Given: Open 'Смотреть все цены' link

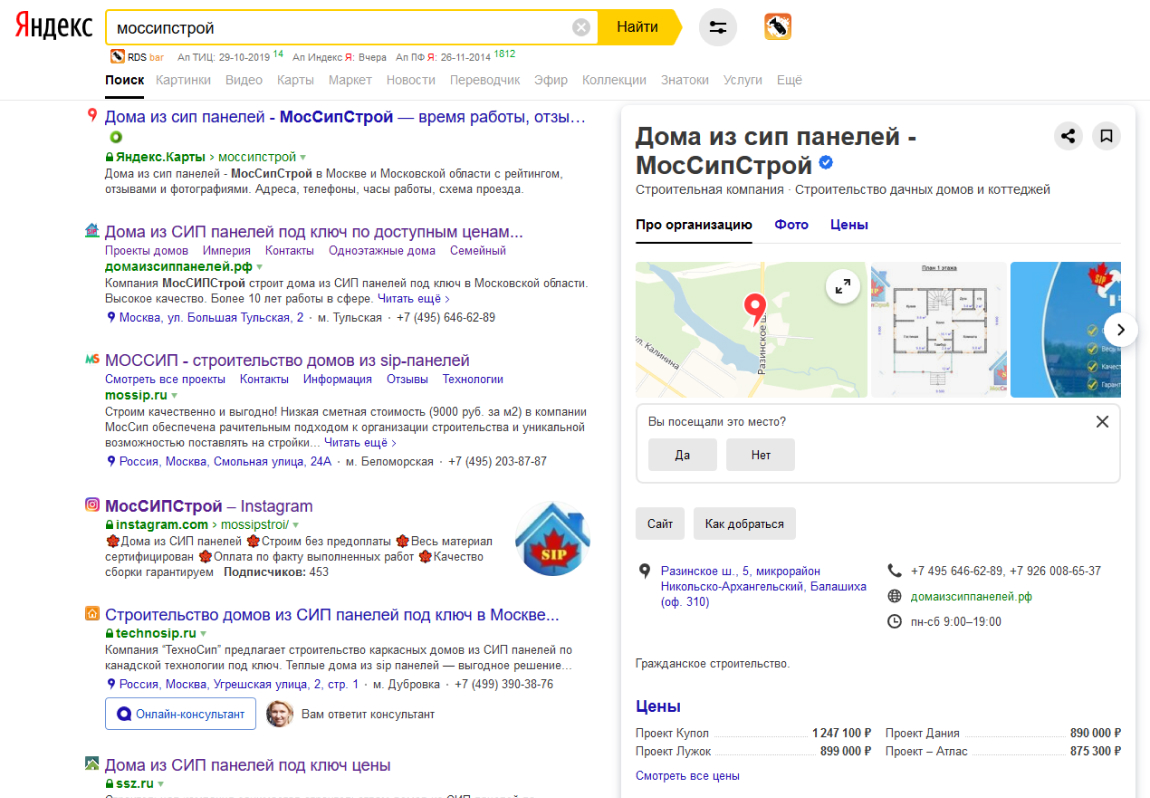Looking at the screenshot, I should click(x=687, y=775).
